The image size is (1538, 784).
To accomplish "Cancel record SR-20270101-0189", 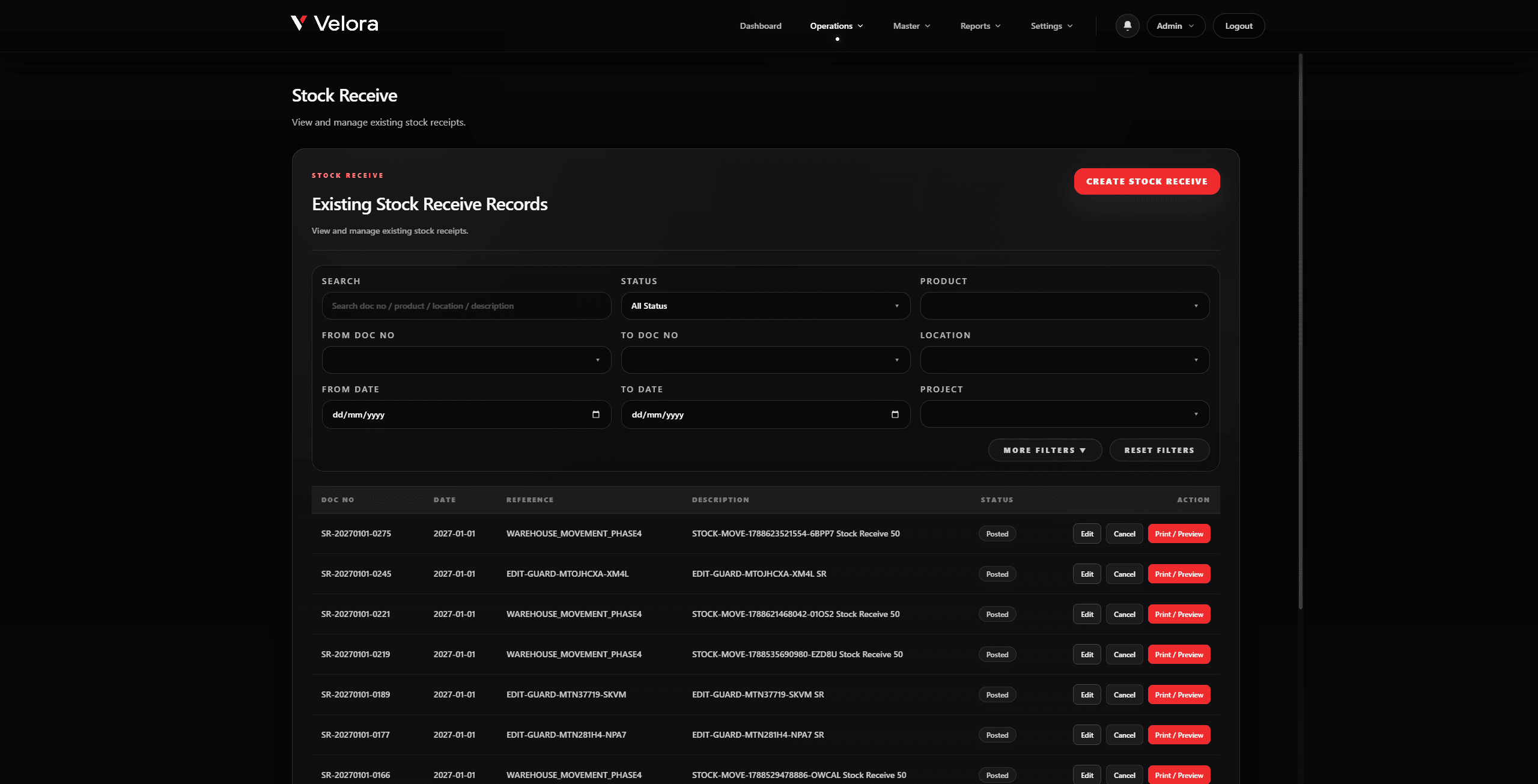I will pos(1124,694).
